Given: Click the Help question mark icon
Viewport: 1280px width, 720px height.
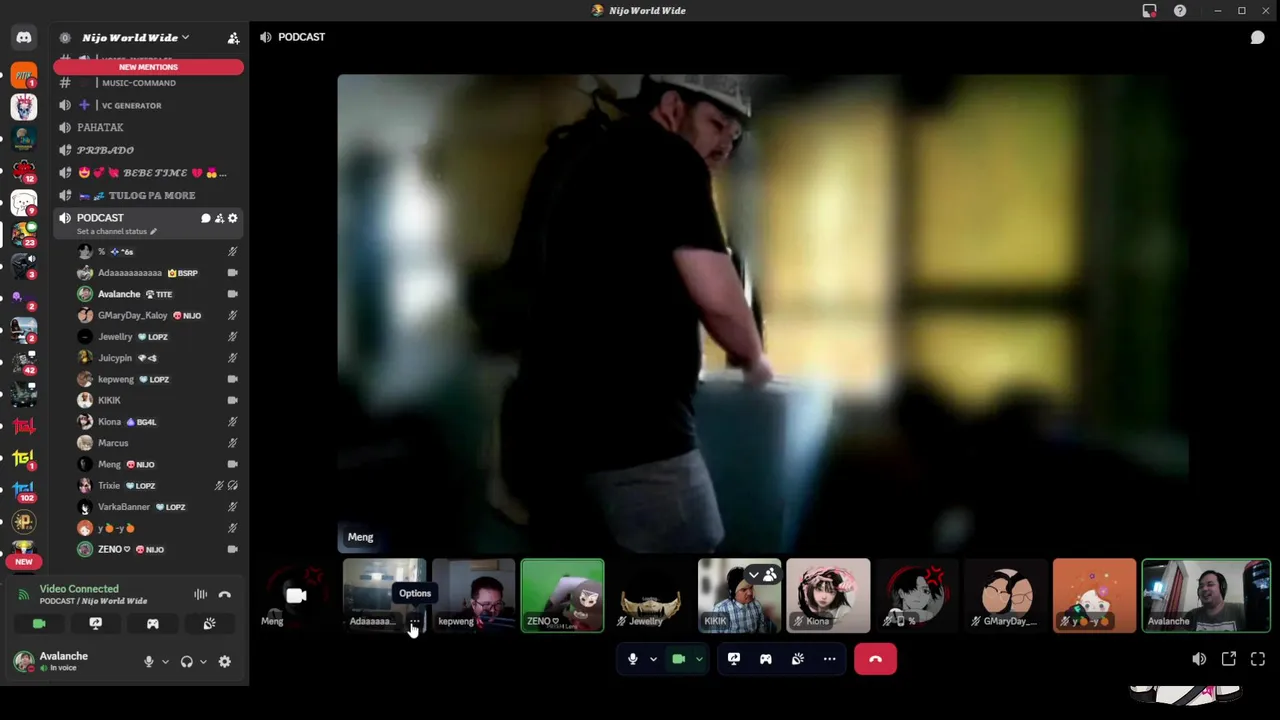Looking at the screenshot, I should pos(1180,11).
